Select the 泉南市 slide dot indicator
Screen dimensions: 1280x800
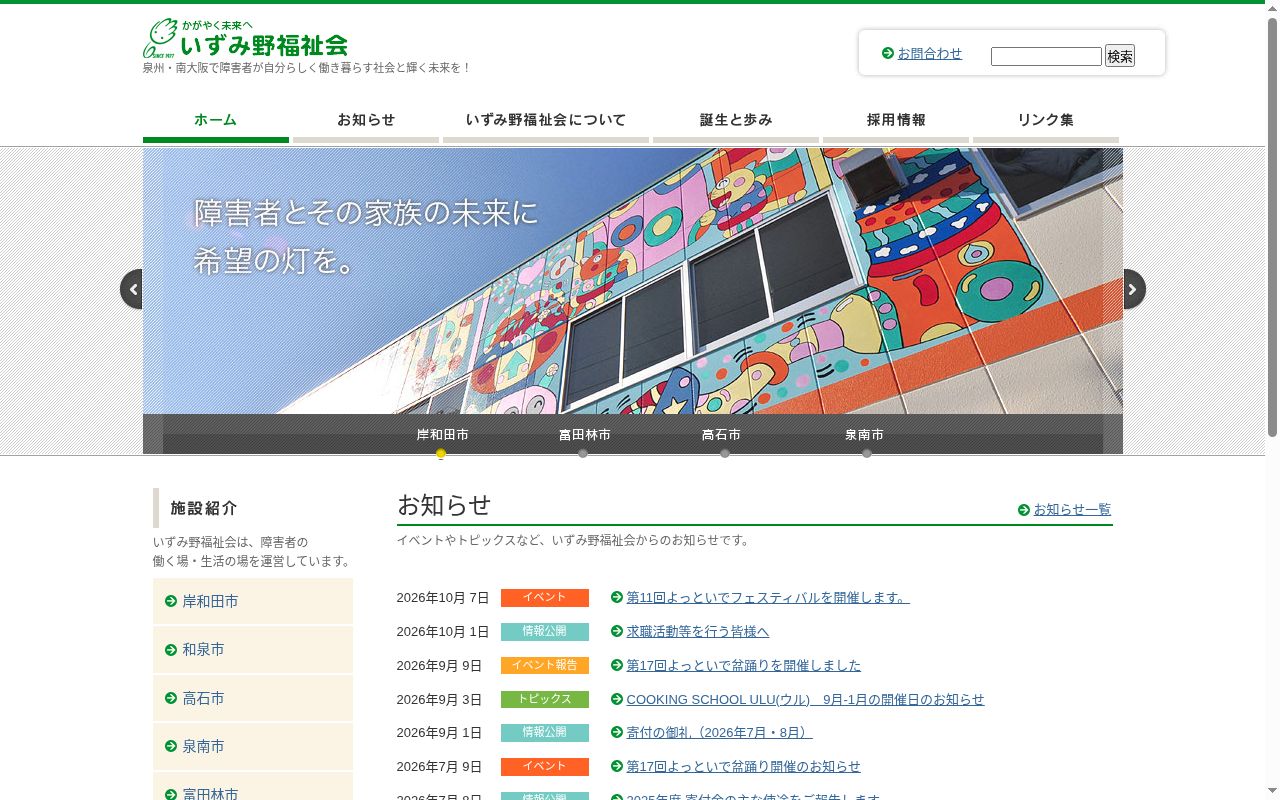pos(867,454)
